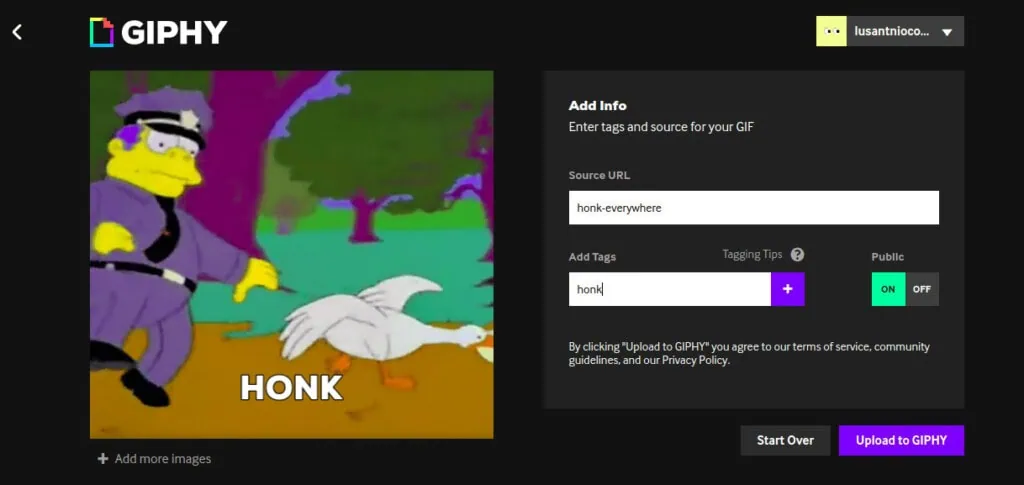The height and width of the screenshot is (485, 1024).
Task: Click Add more images link
Action: (154, 459)
